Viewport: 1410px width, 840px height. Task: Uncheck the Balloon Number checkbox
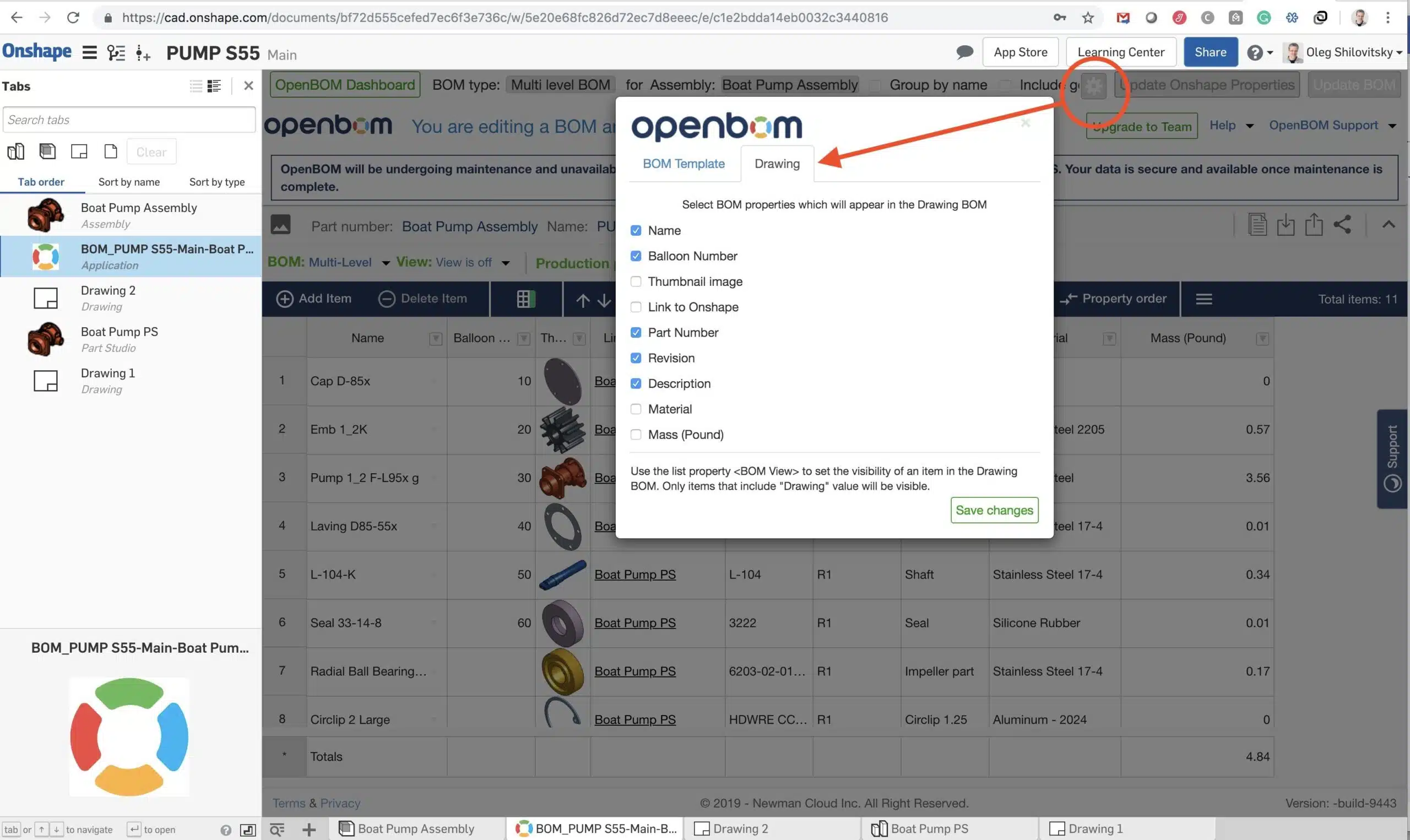[636, 256]
